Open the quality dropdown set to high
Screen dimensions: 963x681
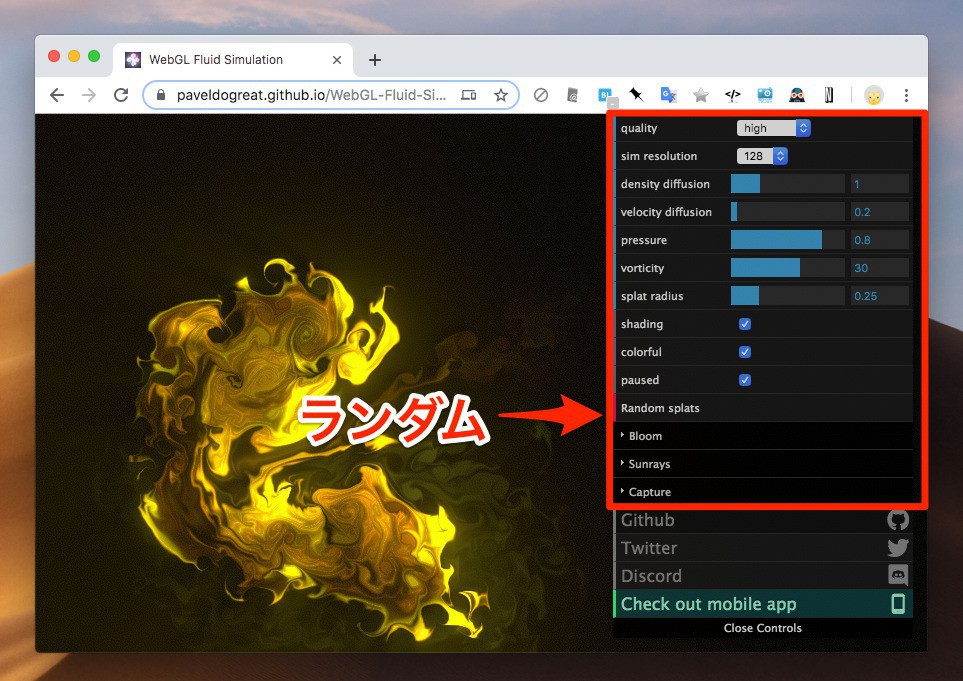pos(773,128)
